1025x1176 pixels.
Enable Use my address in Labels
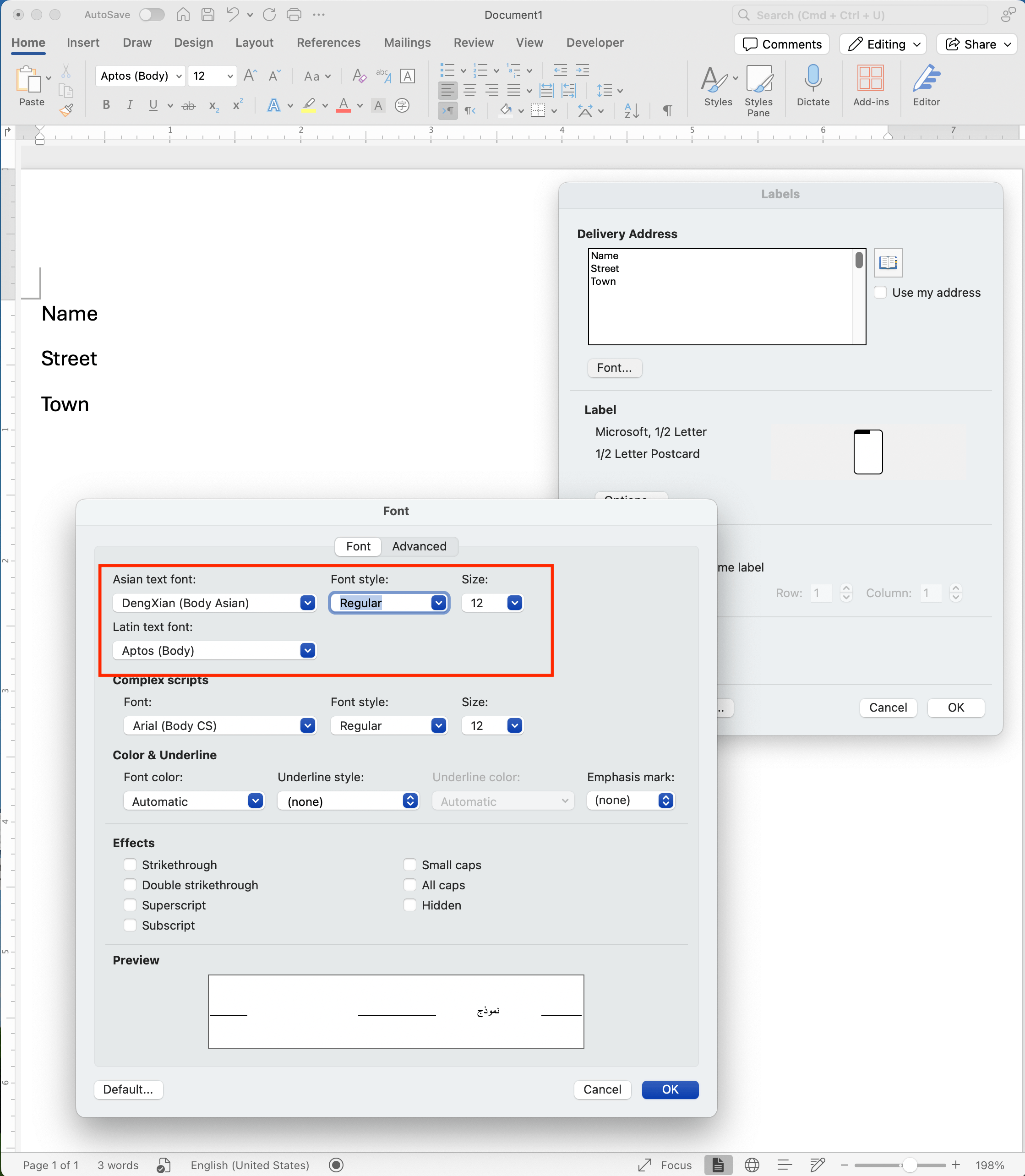point(880,292)
